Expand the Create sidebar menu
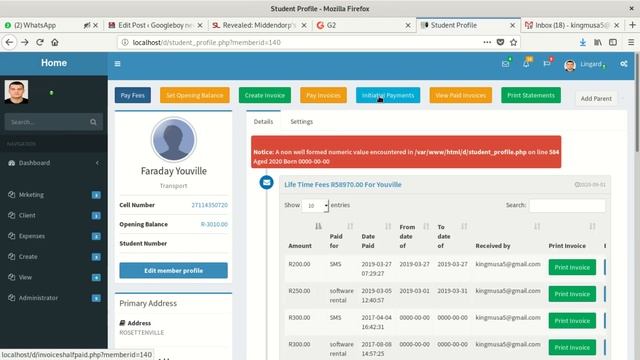Viewport: 640px width, 360px height. coord(54,257)
